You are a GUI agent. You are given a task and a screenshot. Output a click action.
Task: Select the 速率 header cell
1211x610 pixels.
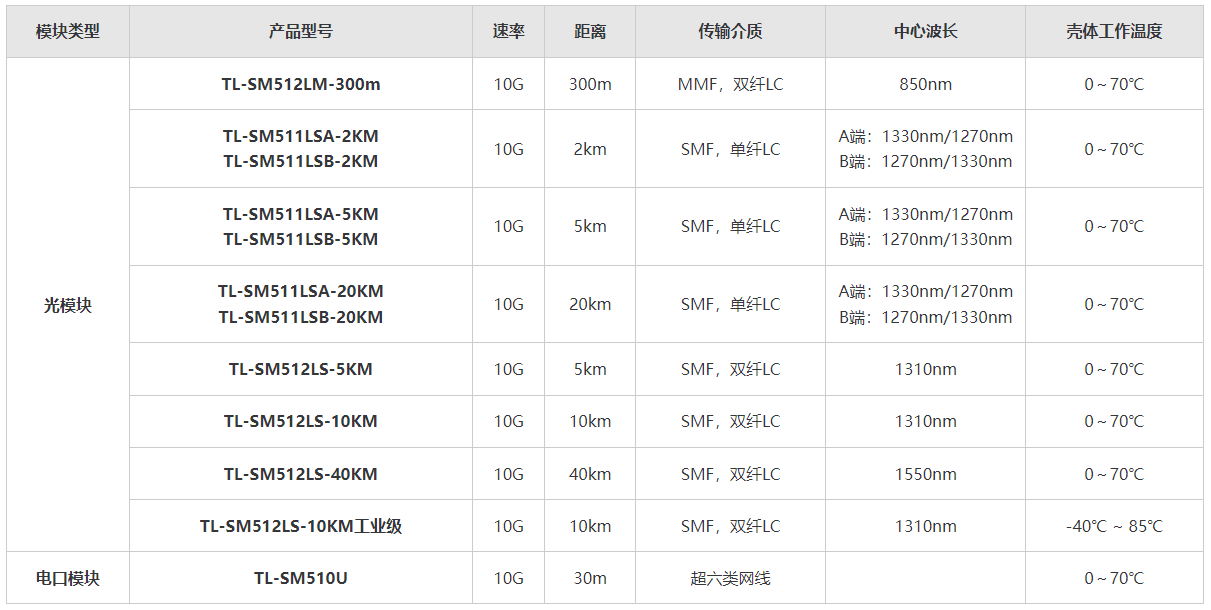pos(508,31)
